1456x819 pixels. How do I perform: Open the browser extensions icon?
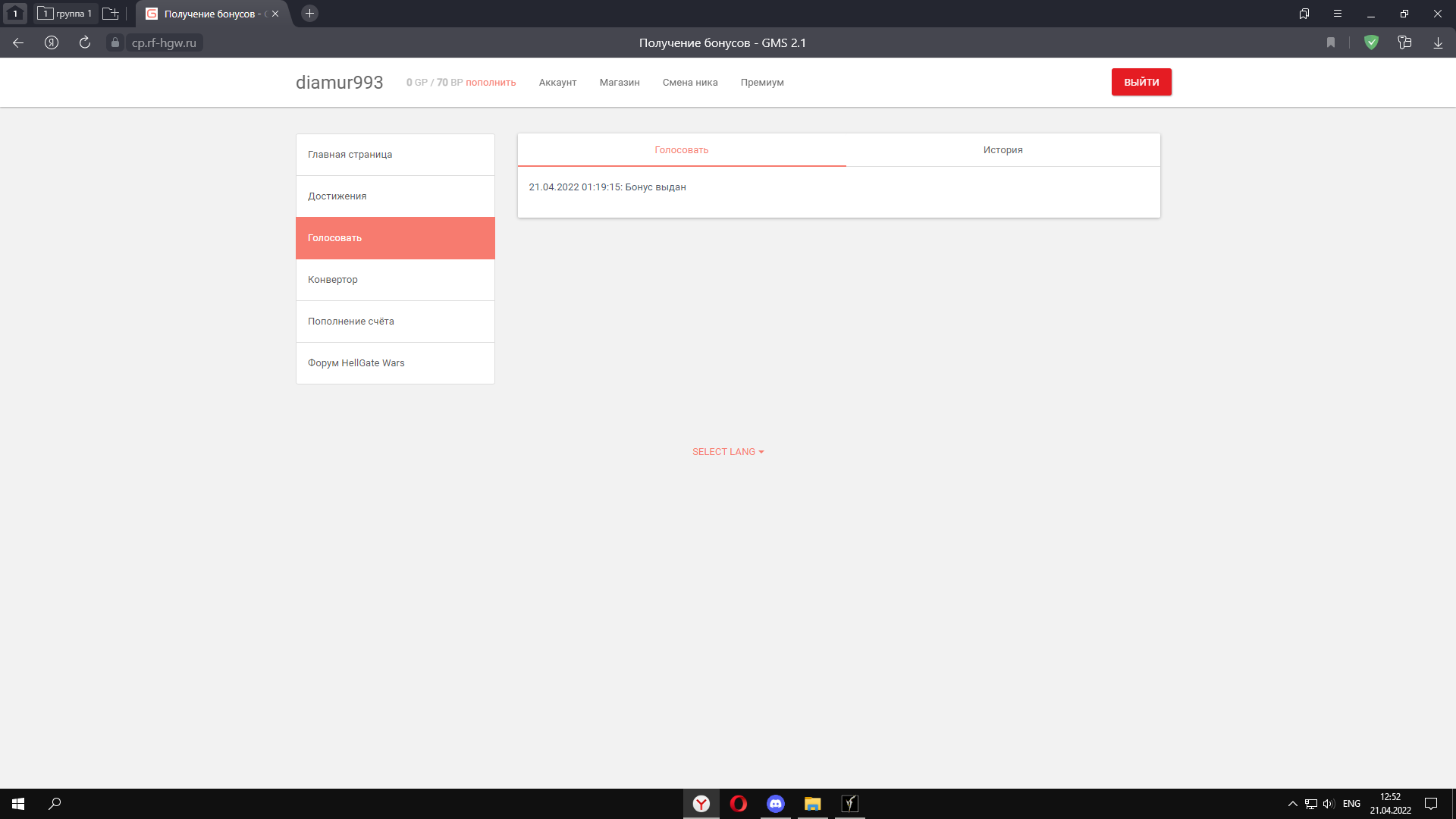(x=1404, y=43)
